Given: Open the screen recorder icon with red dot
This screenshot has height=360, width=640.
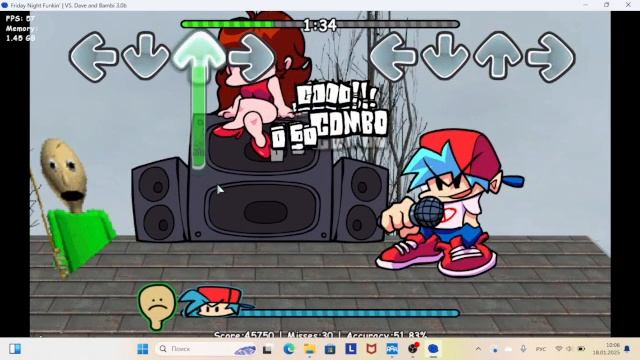Looking at the screenshot, I should (413, 349).
